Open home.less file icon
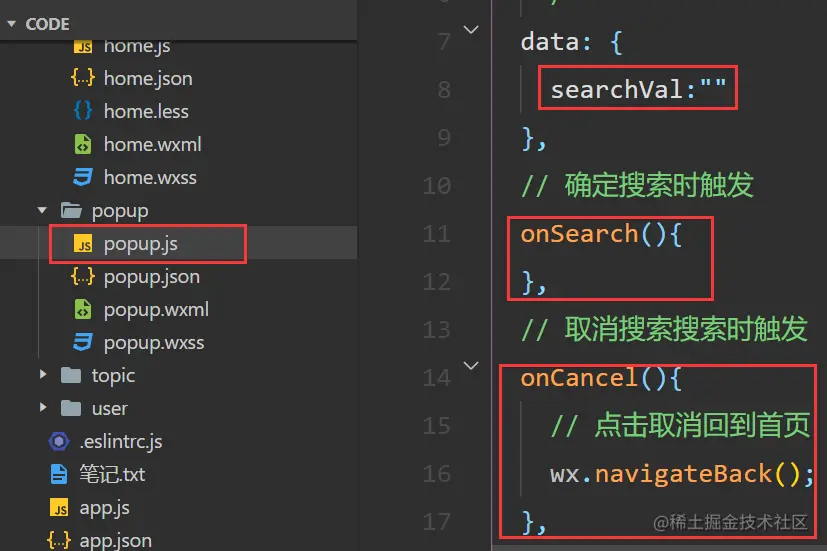The height and width of the screenshot is (551, 827). (x=83, y=111)
